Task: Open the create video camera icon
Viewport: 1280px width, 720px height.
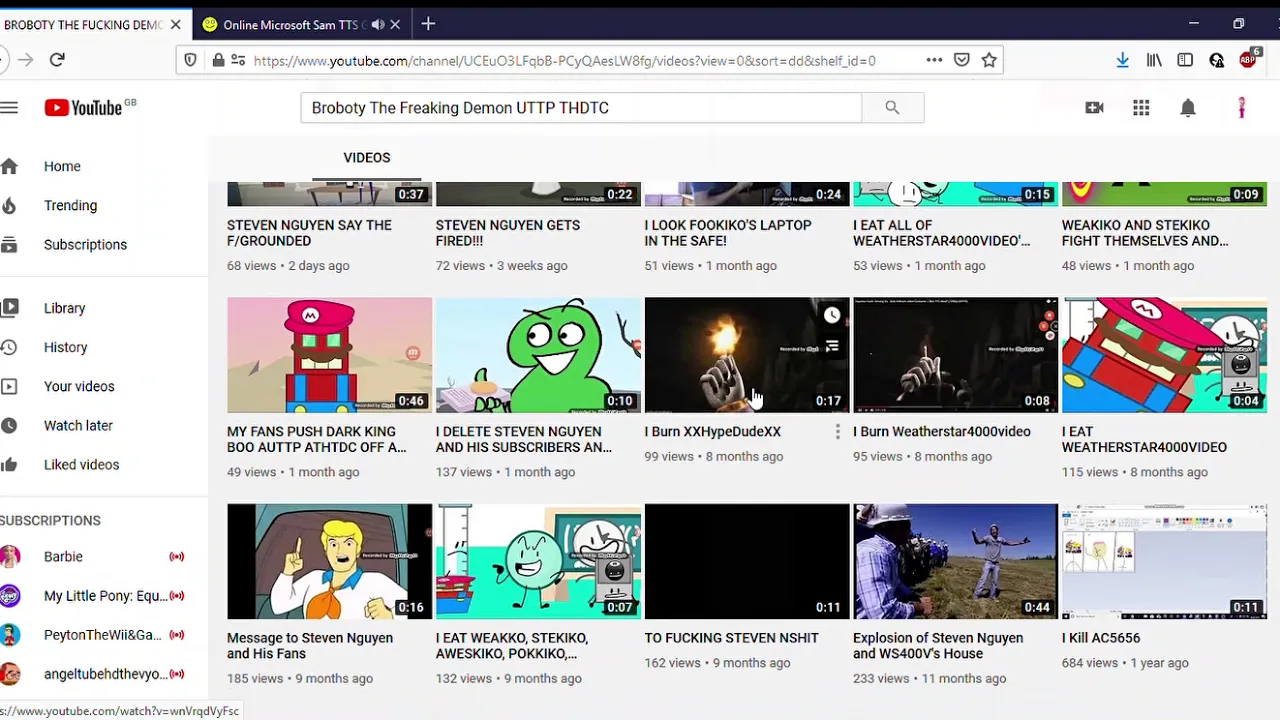Action: click(1094, 108)
